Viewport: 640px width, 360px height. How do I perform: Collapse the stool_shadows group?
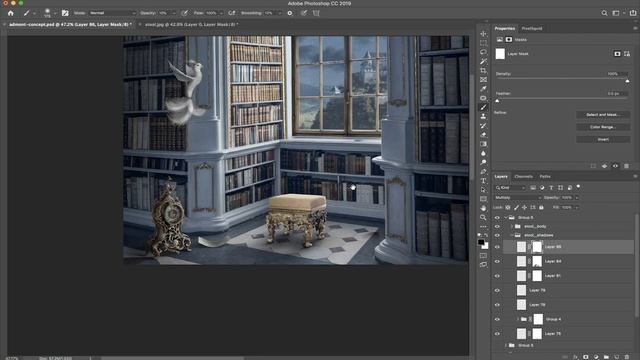click(512, 236)
